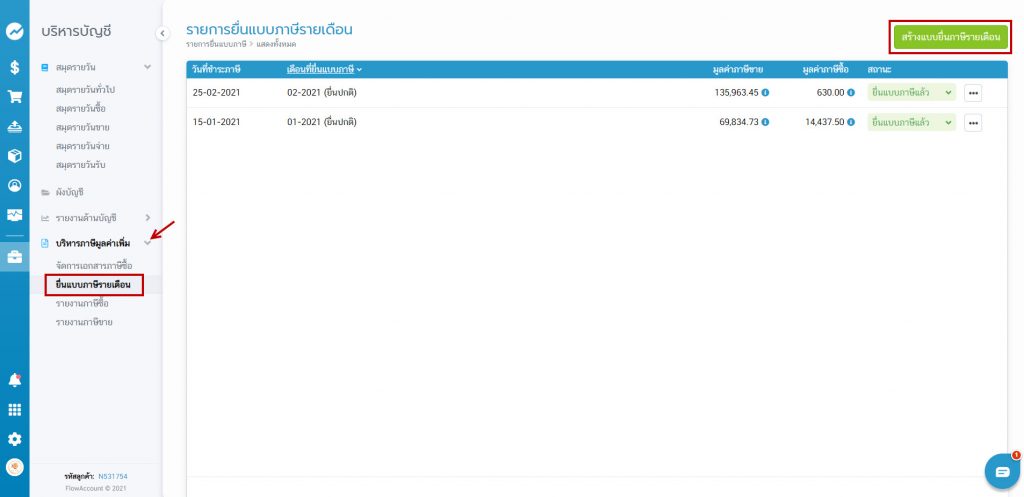1024x497 pixels.
Task: Click info icon next to 630.00
Action: point(851,93)
